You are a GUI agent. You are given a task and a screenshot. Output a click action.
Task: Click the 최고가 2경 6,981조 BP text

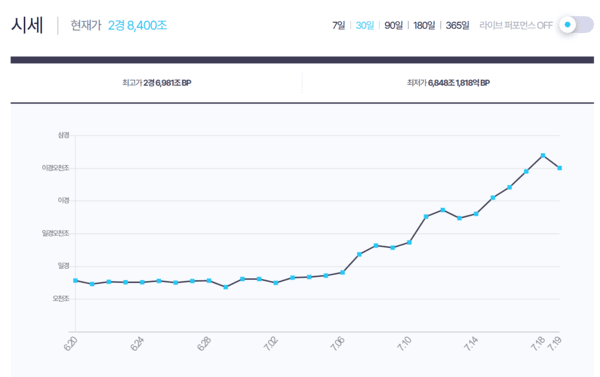click(x=157, y=83)
